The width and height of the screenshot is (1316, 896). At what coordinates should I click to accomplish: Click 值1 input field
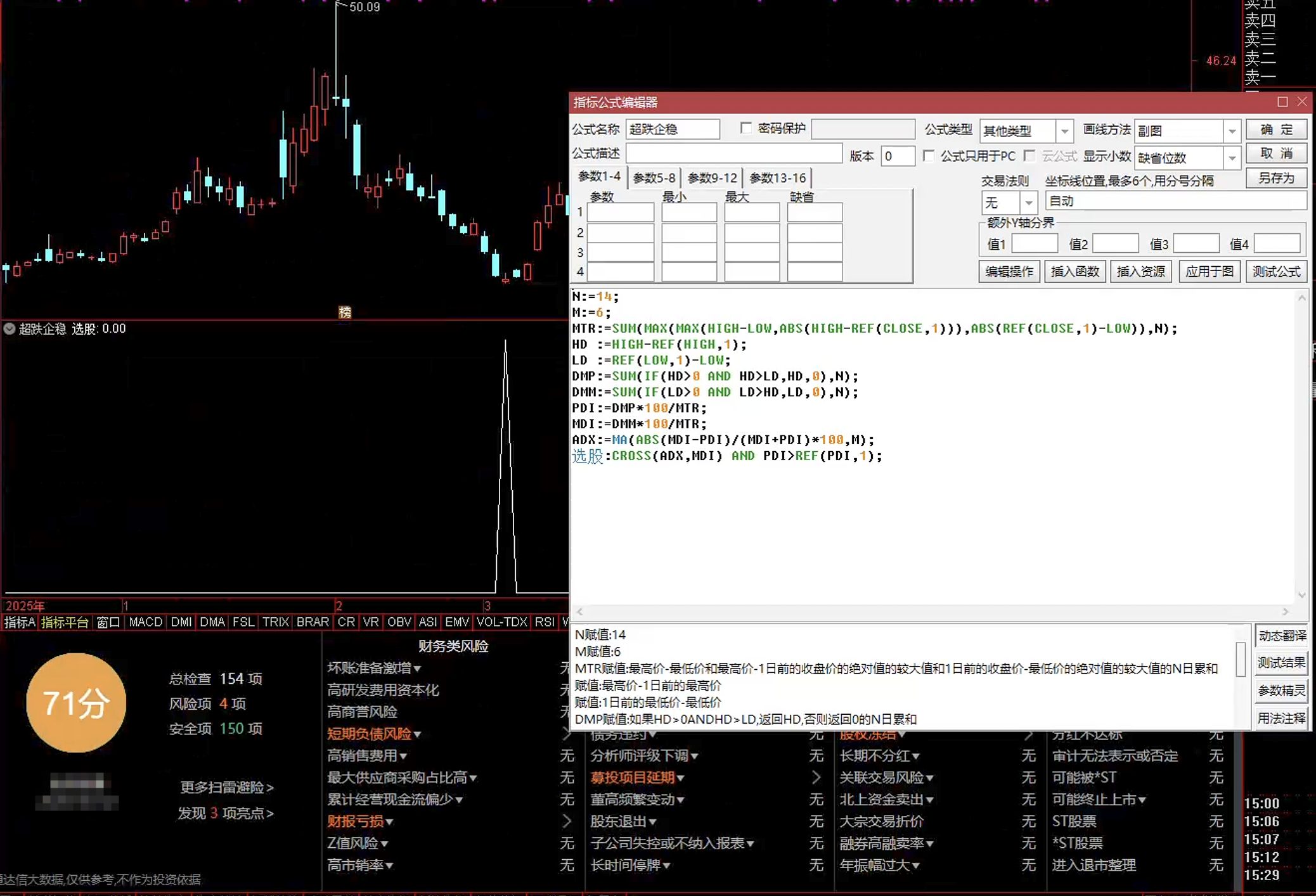[x=1035, y=243]
